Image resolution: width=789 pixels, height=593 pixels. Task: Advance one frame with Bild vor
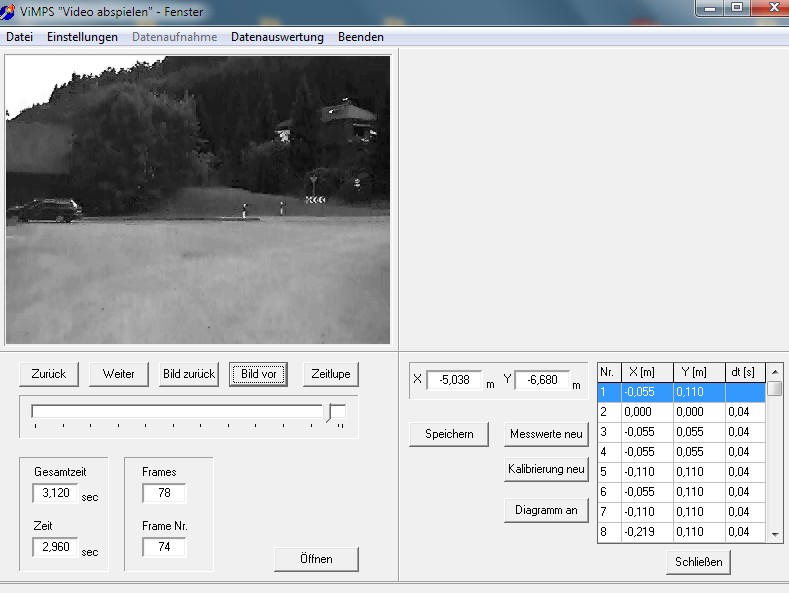click(x=259, y=374)
